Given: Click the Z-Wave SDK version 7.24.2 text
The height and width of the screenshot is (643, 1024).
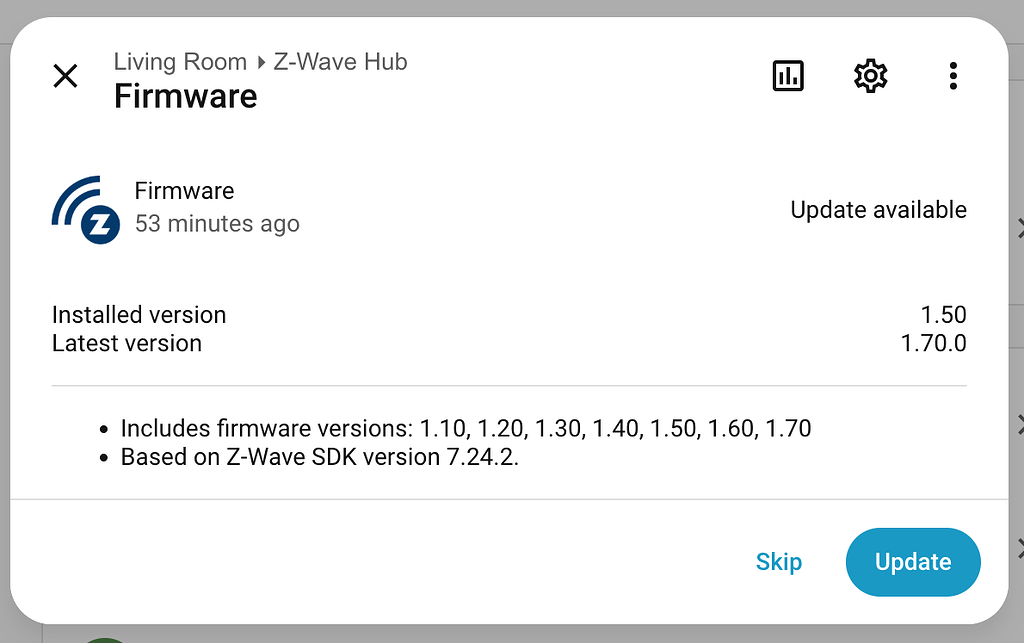Looking at the screenshot, I should click(x=318, y=457).
